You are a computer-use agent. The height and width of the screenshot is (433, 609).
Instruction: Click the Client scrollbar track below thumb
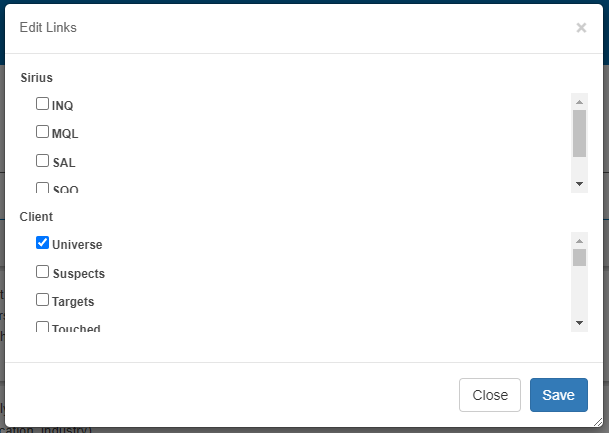579,291
